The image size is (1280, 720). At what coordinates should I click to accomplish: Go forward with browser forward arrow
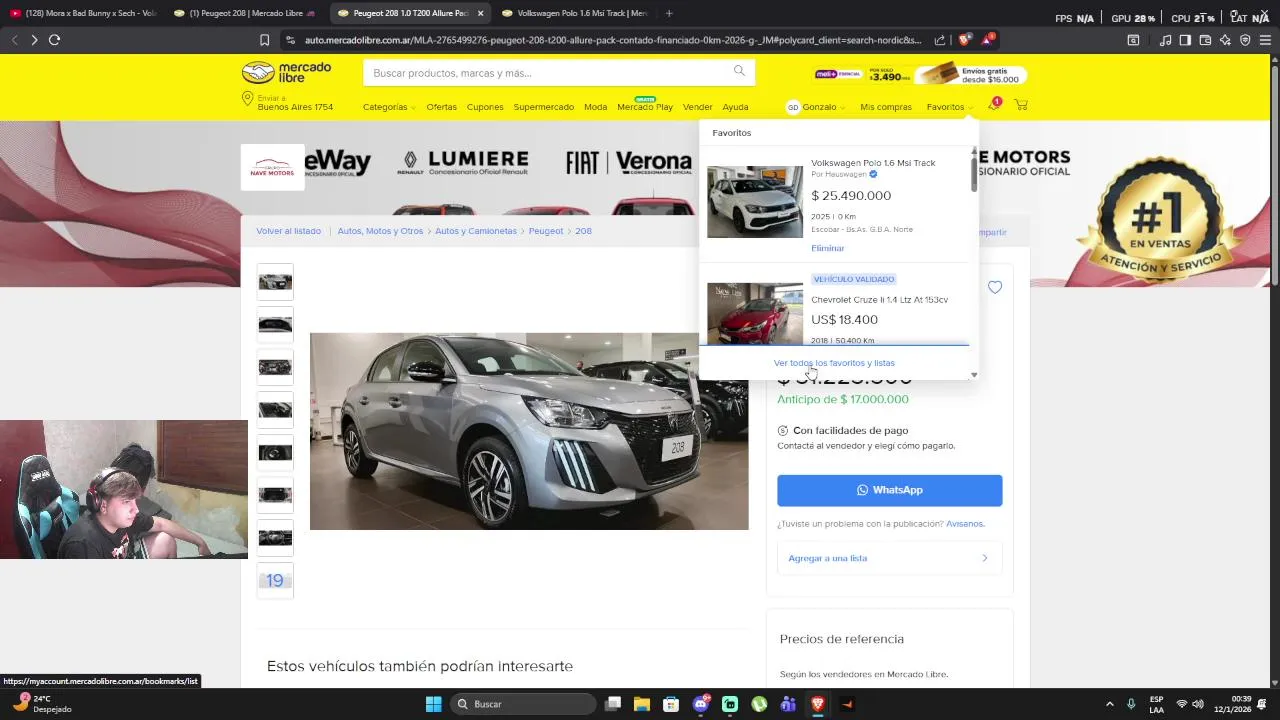[34, 40]
